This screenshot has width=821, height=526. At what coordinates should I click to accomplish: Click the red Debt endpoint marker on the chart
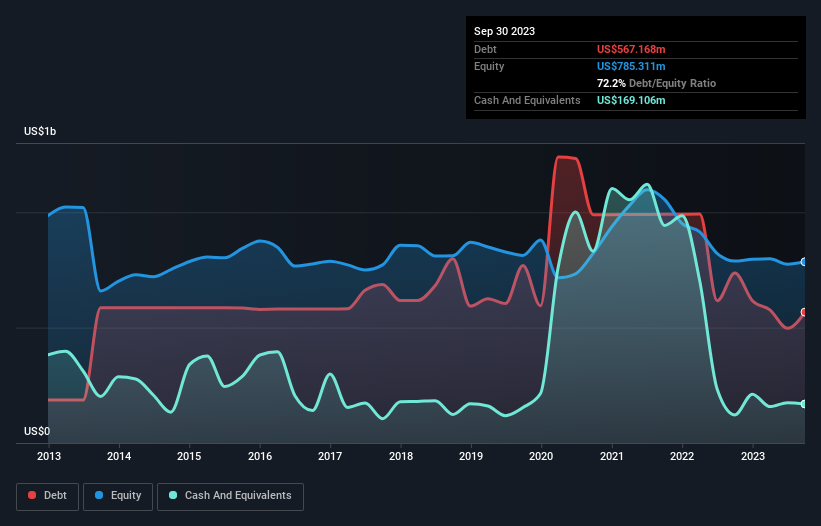(x=804, y=312)
